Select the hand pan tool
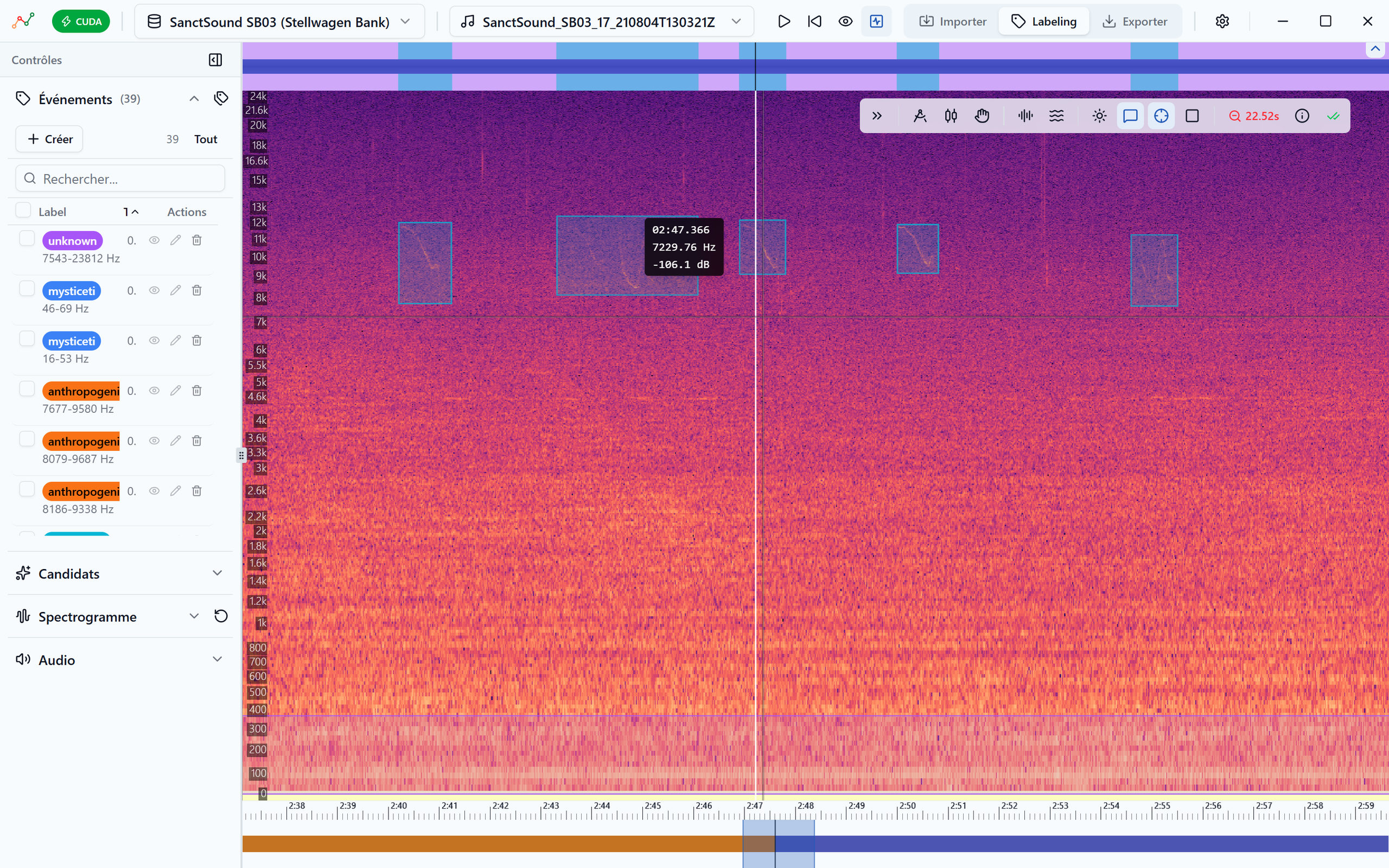 (x=982, y=116)
